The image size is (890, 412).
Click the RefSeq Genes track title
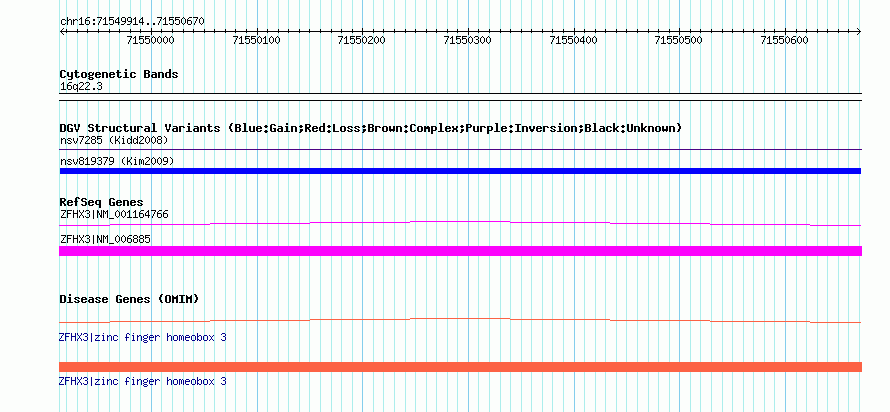(102, 202)
